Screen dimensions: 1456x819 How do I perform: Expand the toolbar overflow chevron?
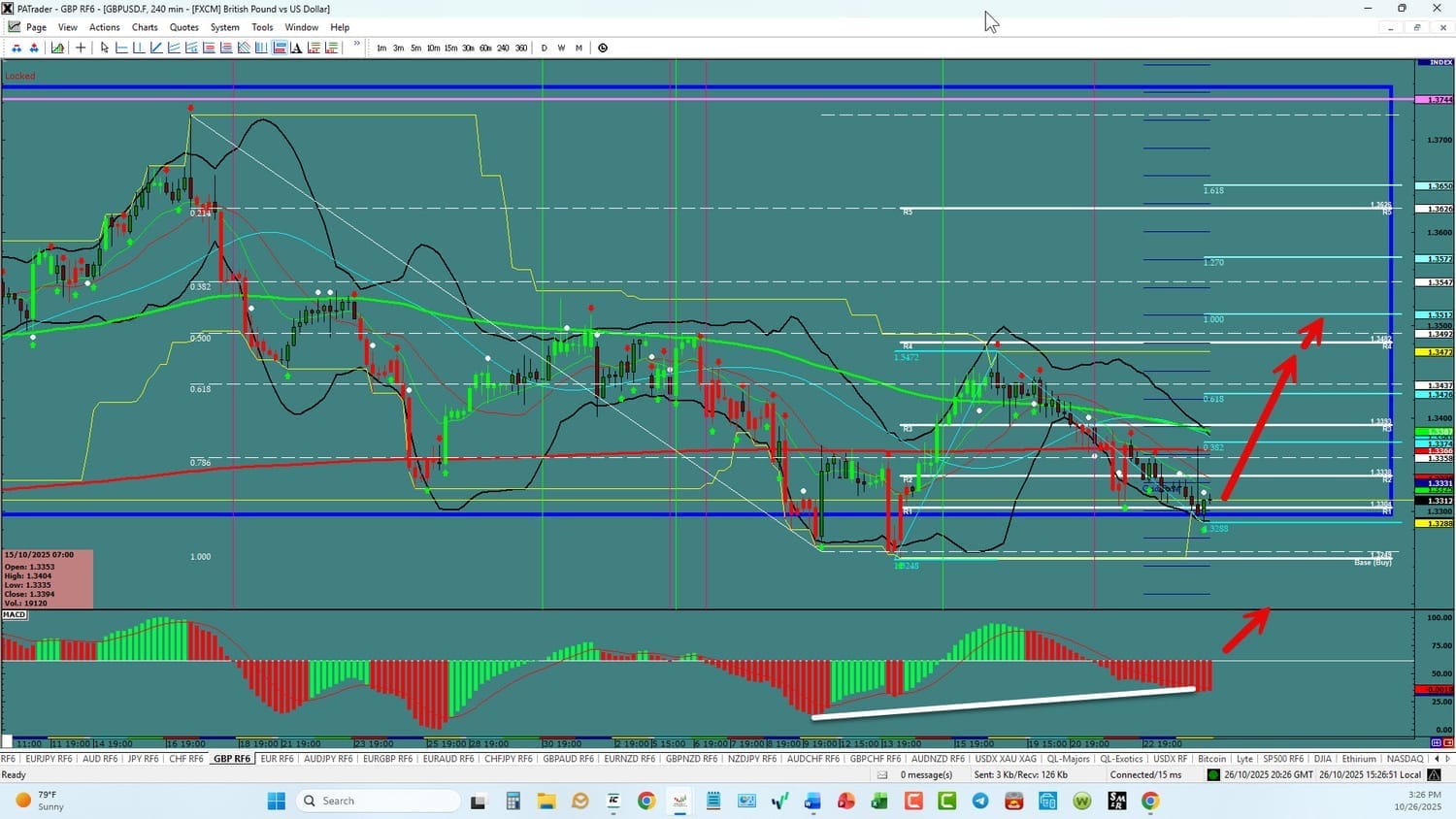tap(357, 45)
